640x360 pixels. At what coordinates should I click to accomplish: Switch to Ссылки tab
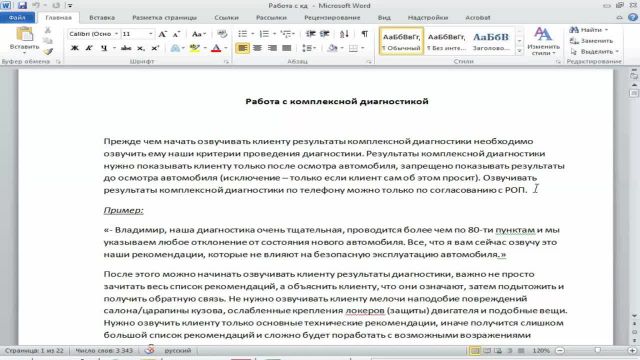[x=226, y=18]
